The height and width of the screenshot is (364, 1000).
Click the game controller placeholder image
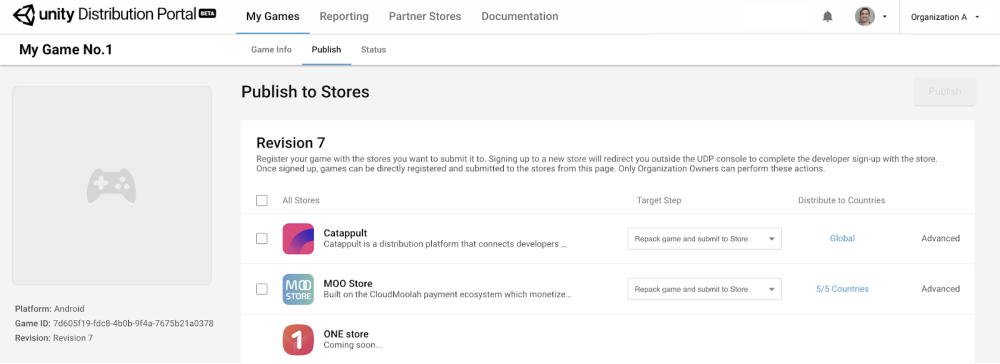[112, 186]
